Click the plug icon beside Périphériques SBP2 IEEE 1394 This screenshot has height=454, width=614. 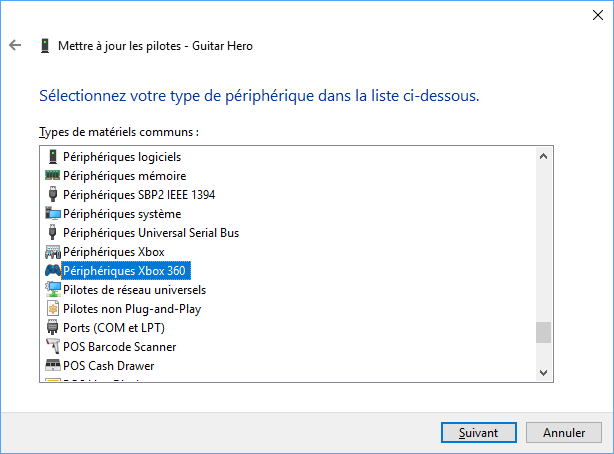coord(52,194)
